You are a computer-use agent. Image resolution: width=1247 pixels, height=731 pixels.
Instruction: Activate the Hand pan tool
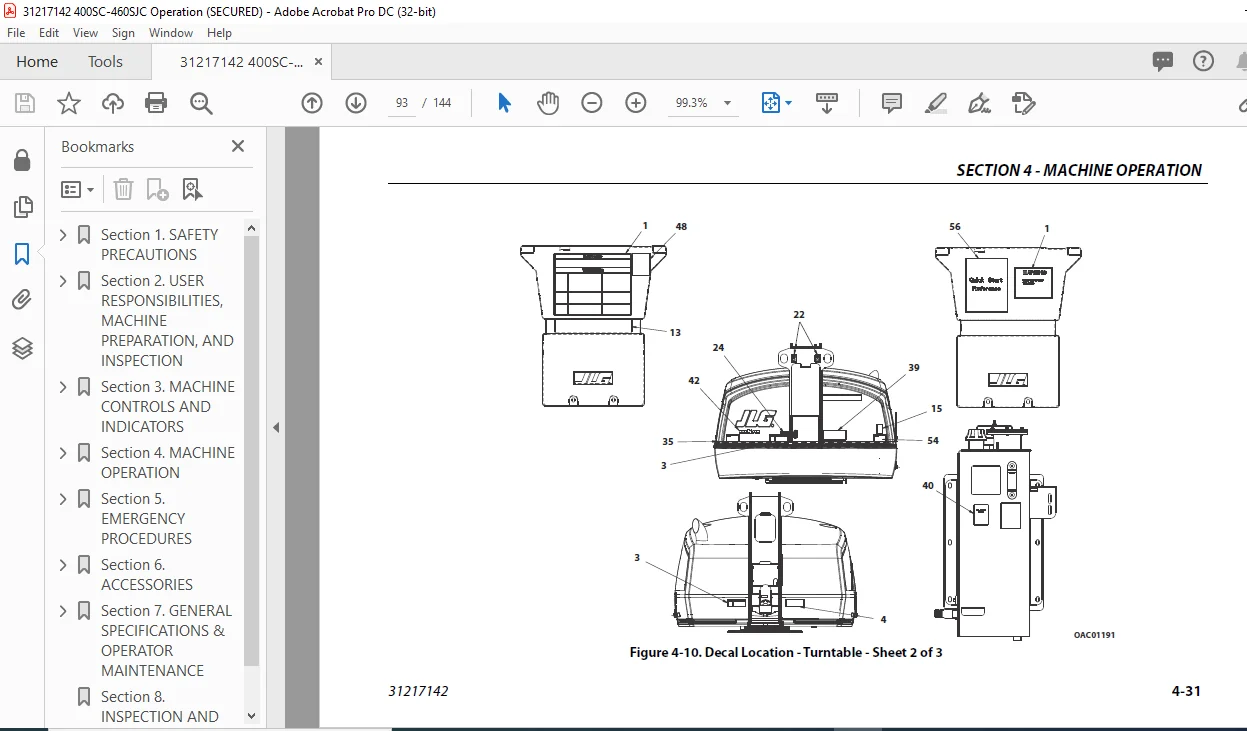[548, 103]
